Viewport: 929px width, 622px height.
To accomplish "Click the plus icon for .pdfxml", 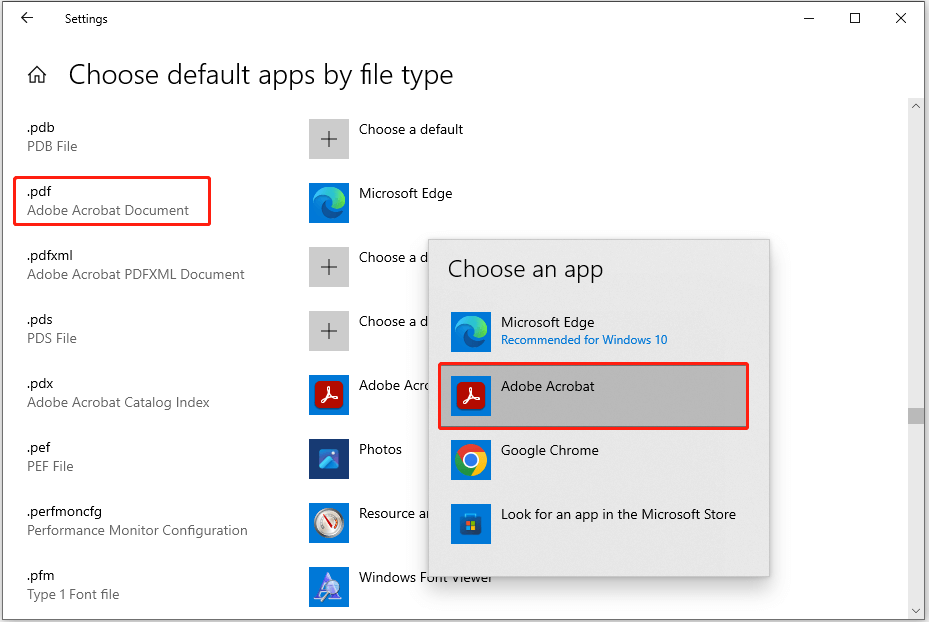I will pyautogui.click(x=329, y=267).
